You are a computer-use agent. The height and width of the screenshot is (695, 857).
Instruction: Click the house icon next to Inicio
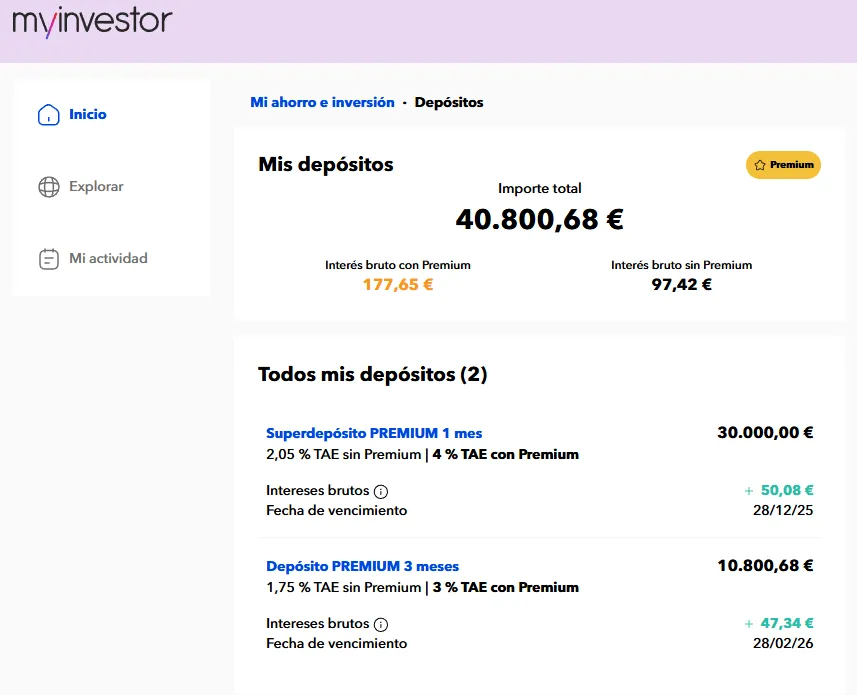48,114
